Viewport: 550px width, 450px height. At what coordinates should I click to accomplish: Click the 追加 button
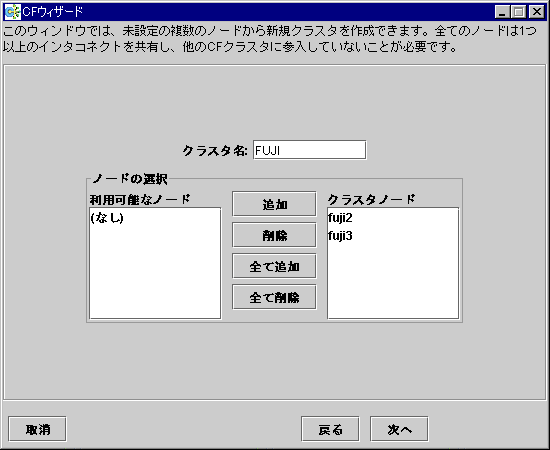pos(274,204)
